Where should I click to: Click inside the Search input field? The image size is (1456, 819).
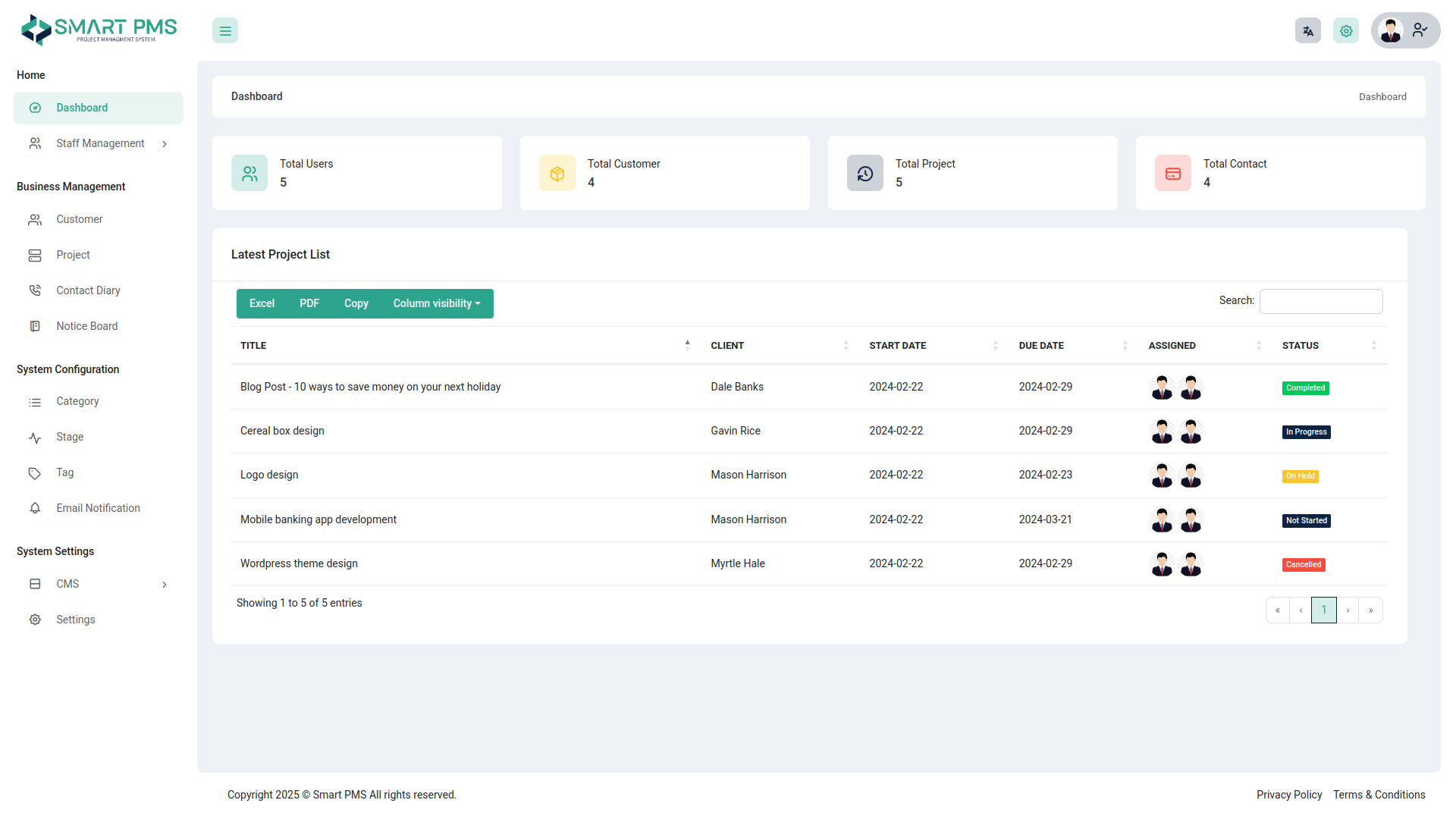tap(1319, 301)
